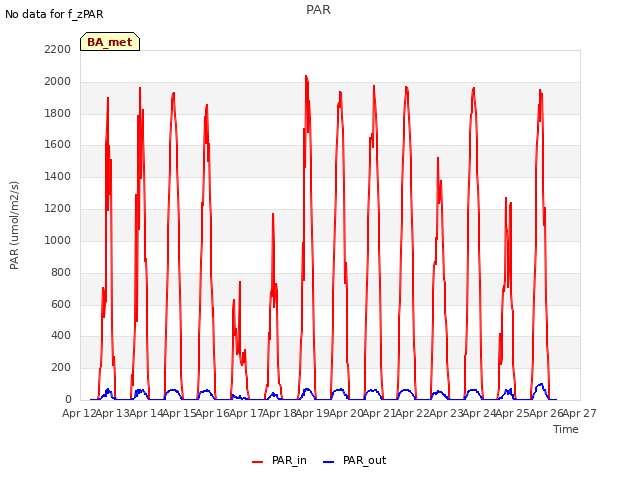Screen dimensions: 640x480
Task: Click the 400 y-axis tick label
Action: click(61, 336)
